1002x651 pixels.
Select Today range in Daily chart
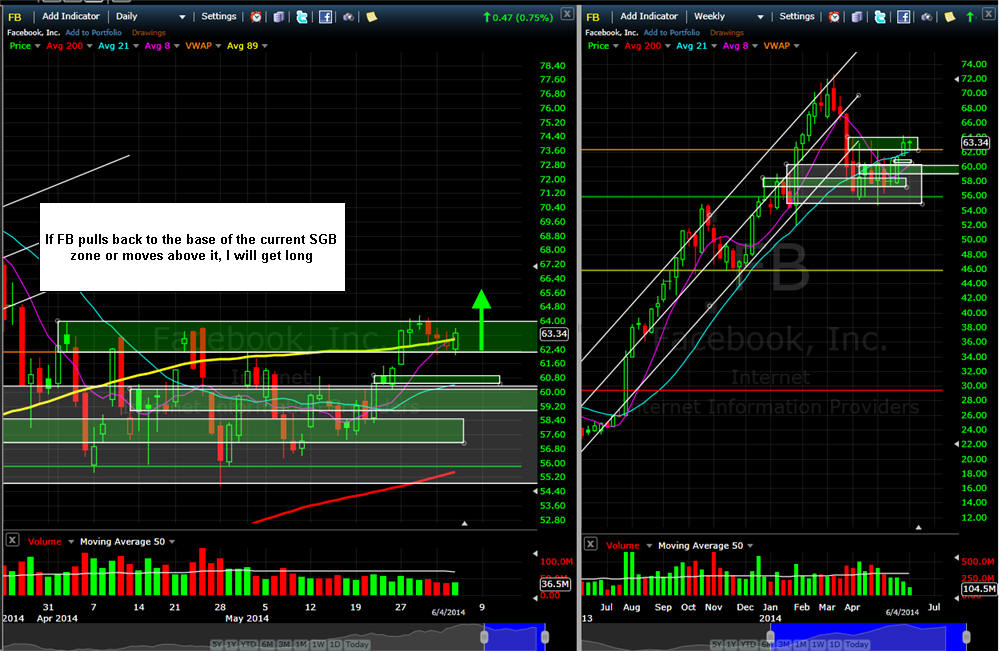357,644
